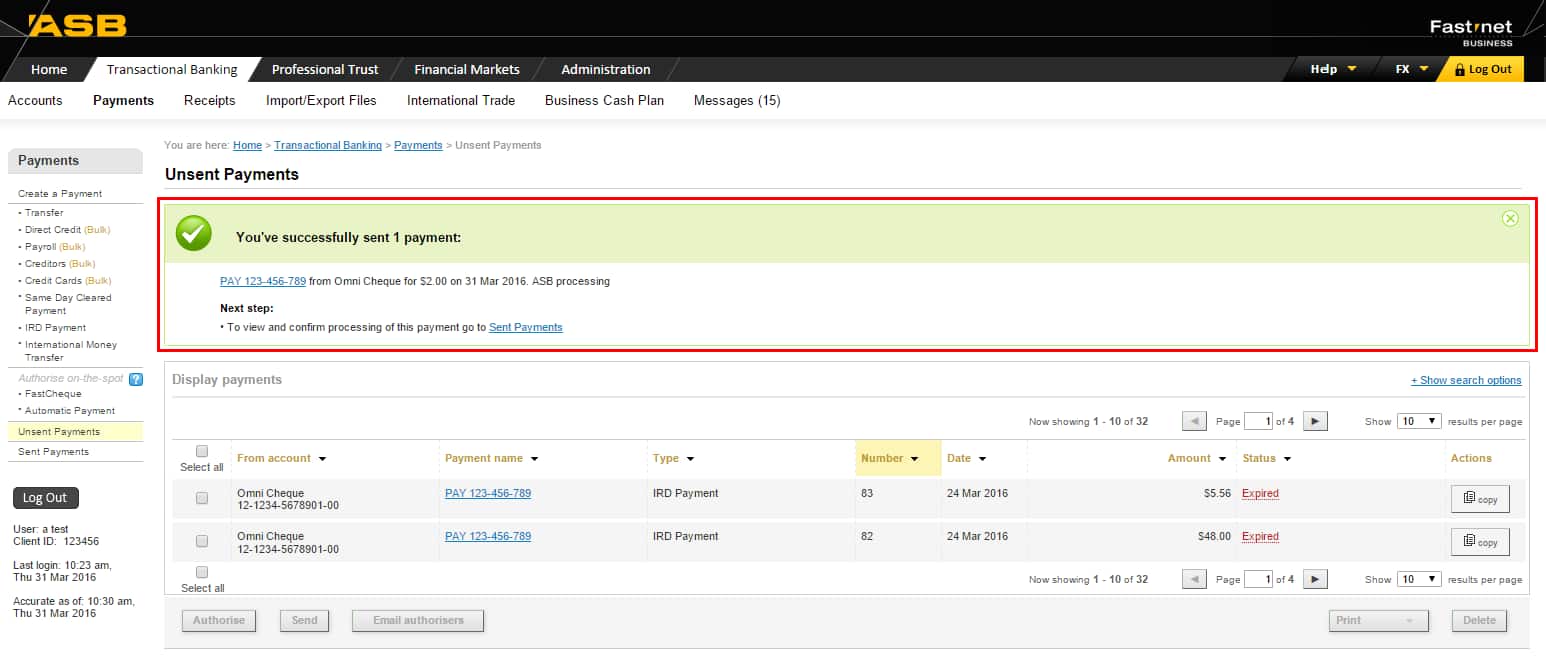
Task: Tick the top Select all checkbox
Action: tap(202, 451)
